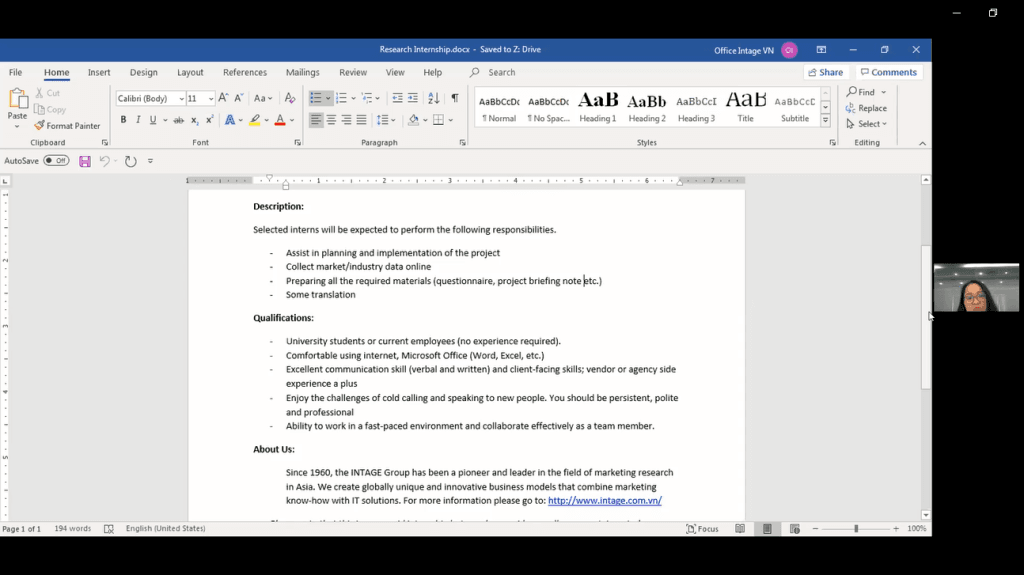This screenshot has width=1024, height=575.
Task: Click the Share button
Action: click(x=825, y=72)
